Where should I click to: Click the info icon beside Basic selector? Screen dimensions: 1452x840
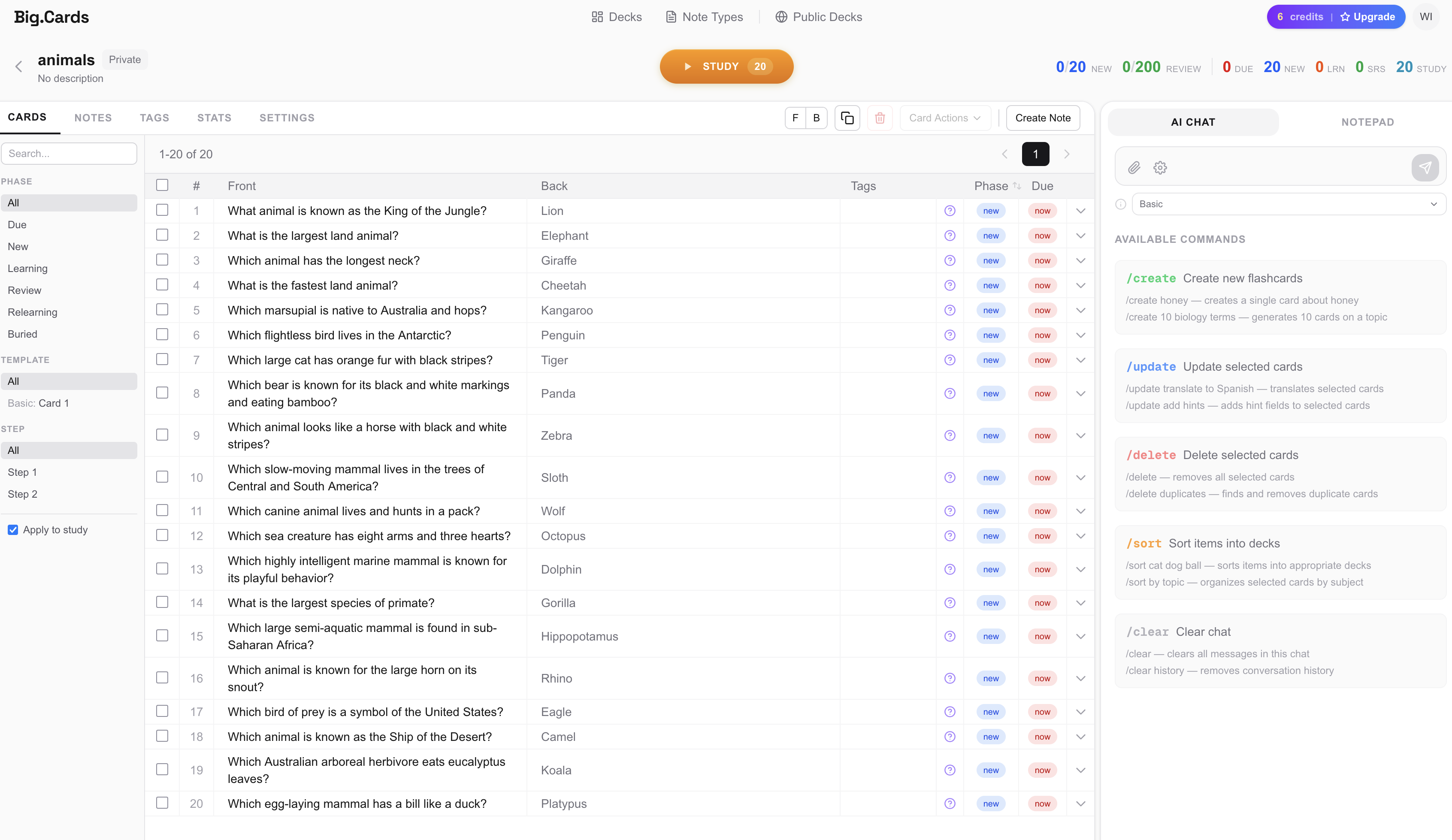point(1120,204)
